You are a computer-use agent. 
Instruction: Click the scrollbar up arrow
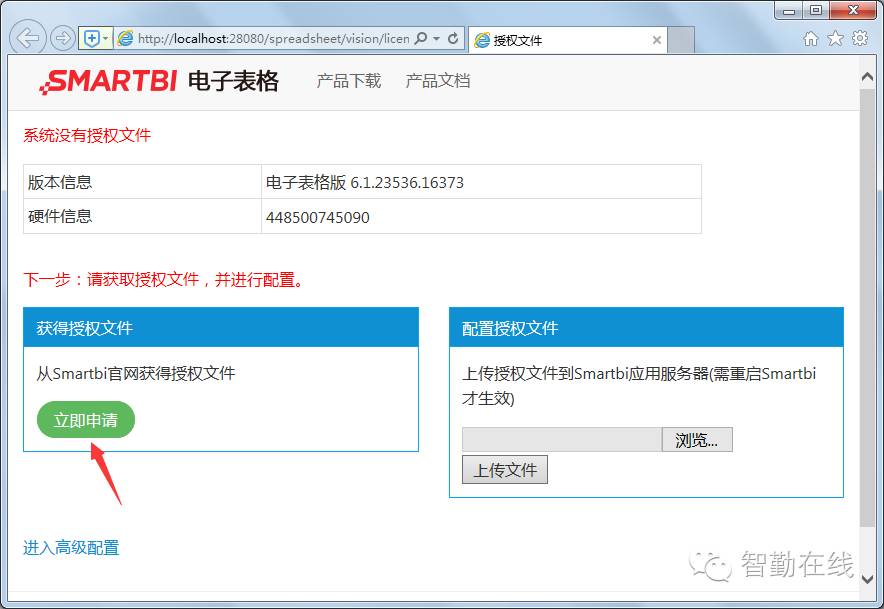[868, 77]
